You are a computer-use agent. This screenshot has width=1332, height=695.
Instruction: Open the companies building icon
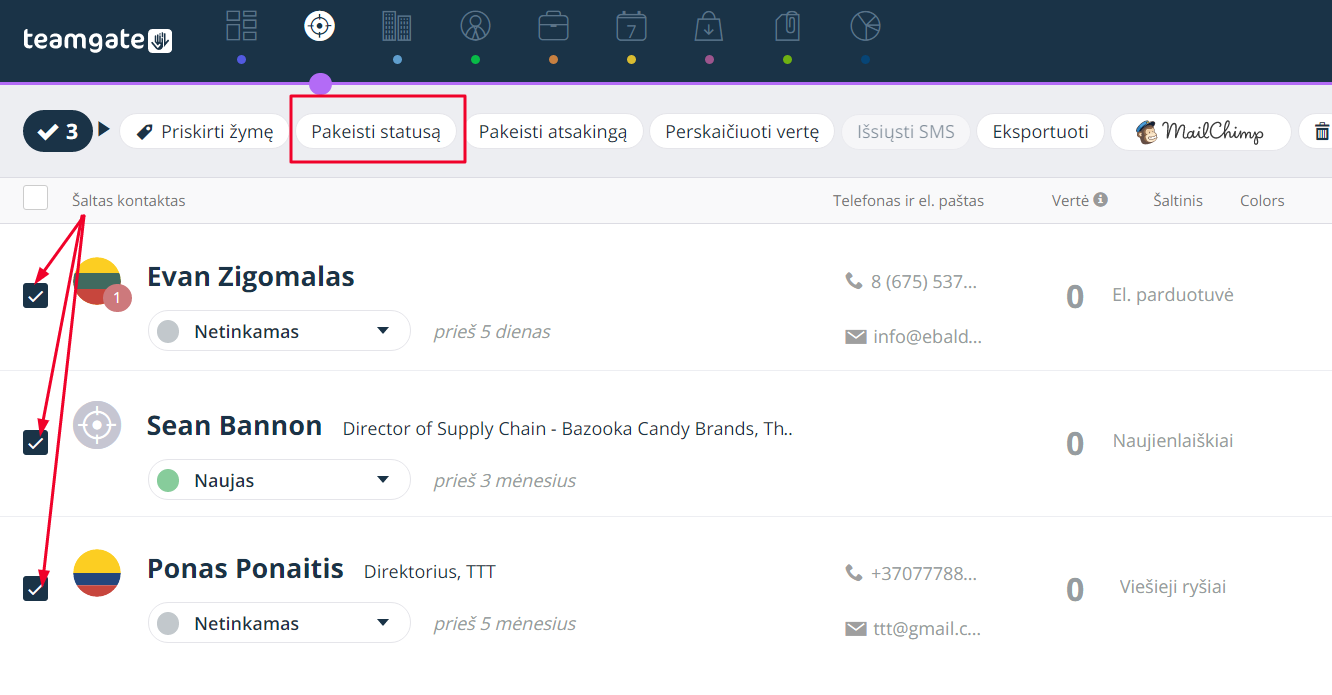[397, 26]
